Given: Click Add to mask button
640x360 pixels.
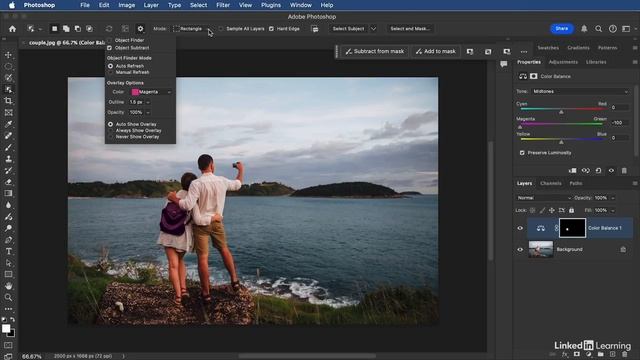Looking at the screenshot, I should click(436, 51).
